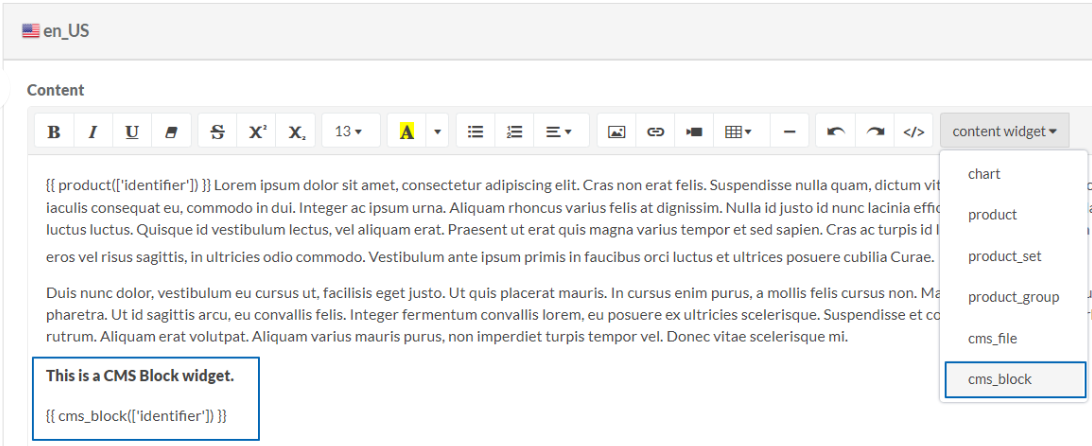Choose product_set widget option
This screenshot has height=446, width=1092.
pos(1013,256)
